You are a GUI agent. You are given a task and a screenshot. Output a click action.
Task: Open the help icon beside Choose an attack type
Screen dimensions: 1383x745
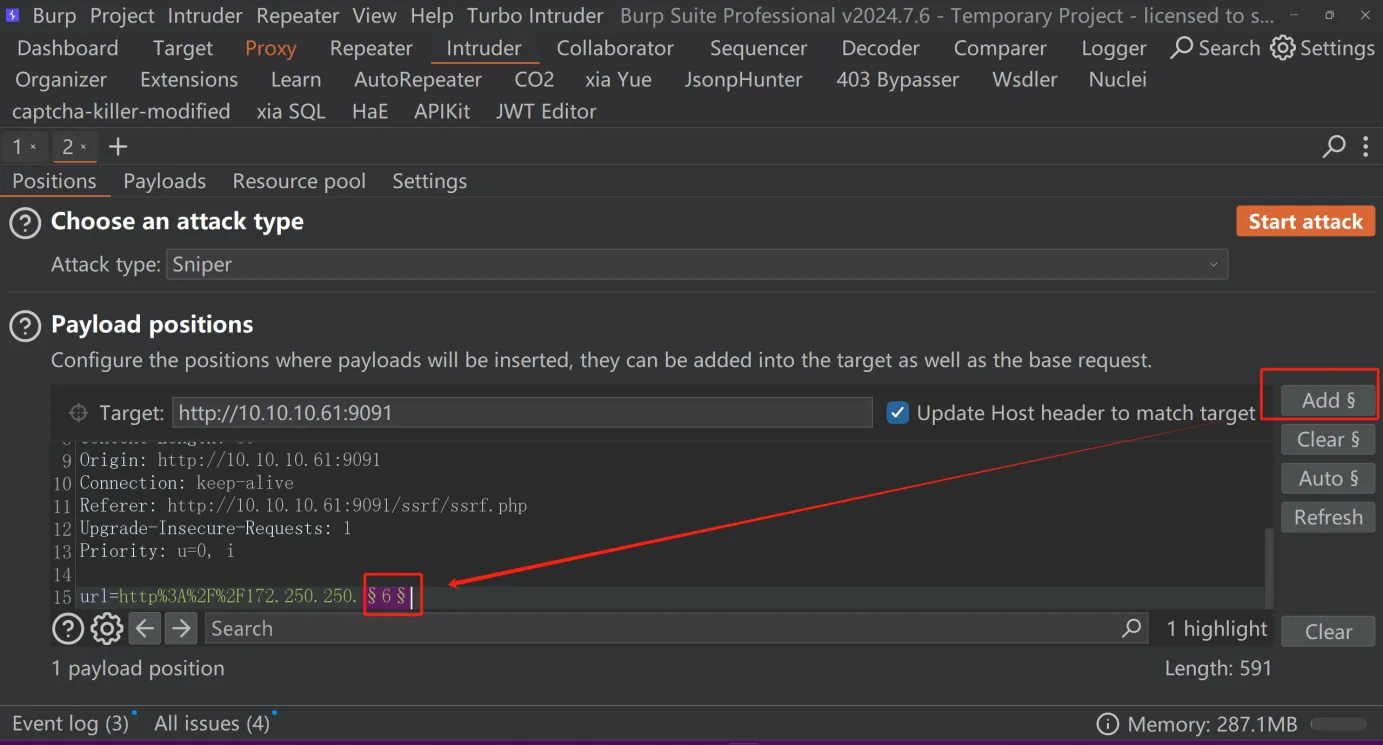pos(25,223)
